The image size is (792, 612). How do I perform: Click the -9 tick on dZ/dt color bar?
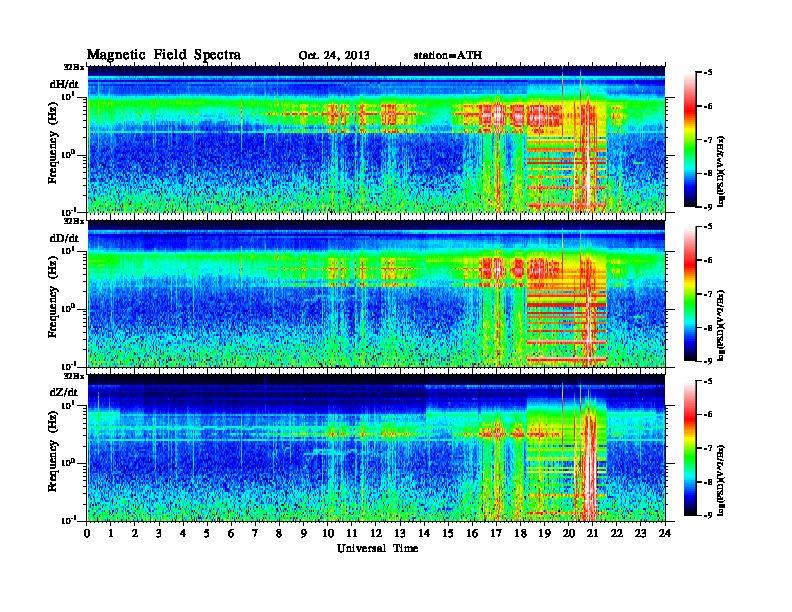pyautogui.click(x=708, y=515)
